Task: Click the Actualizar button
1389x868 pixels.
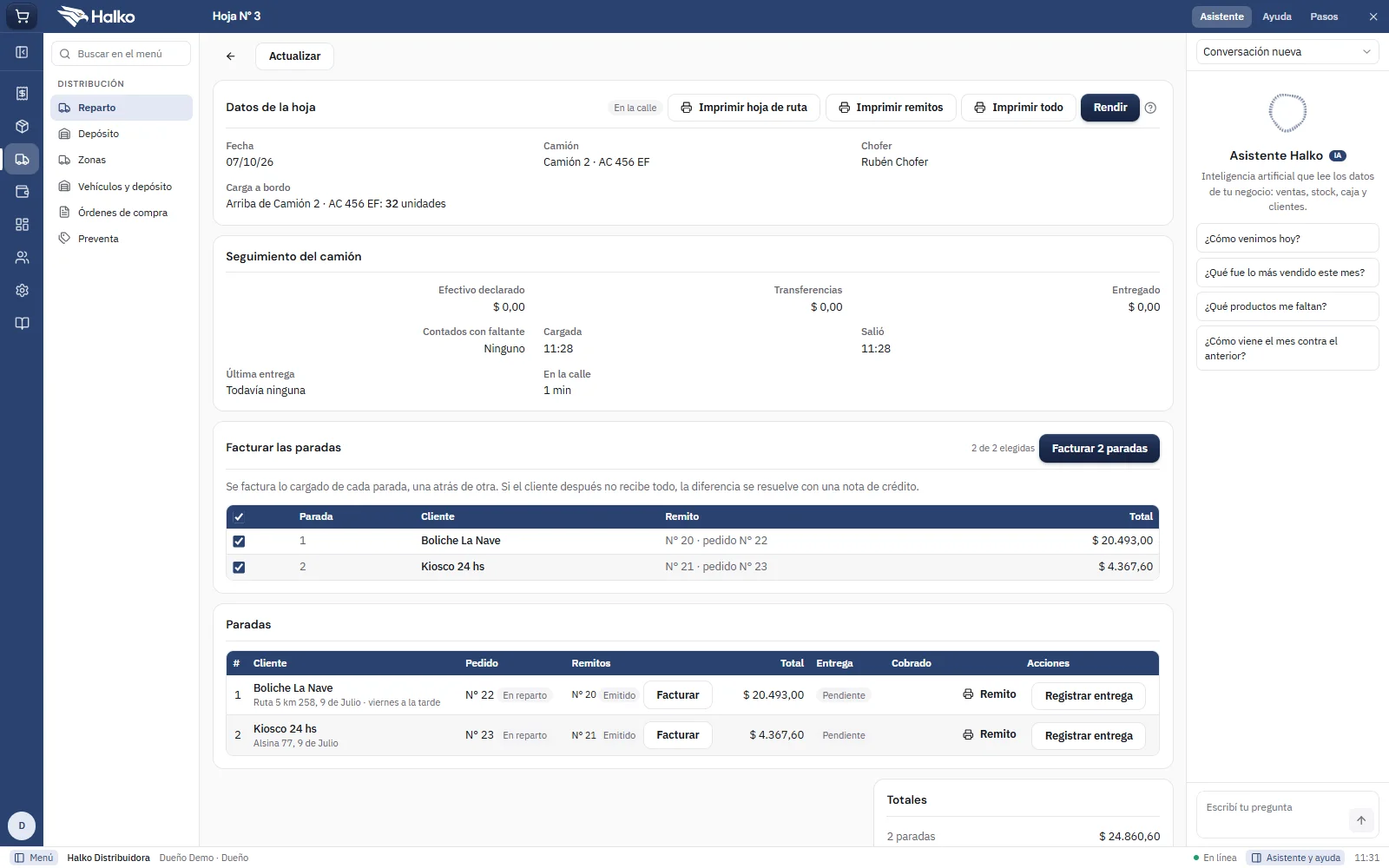Action: (x=294, y=56)
